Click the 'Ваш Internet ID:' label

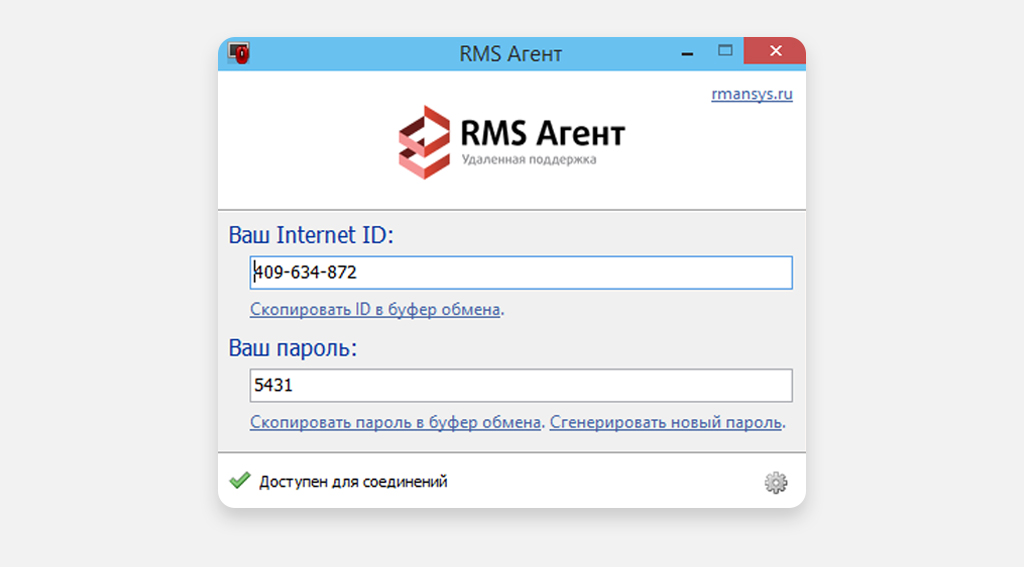click(x=311, y=235)
